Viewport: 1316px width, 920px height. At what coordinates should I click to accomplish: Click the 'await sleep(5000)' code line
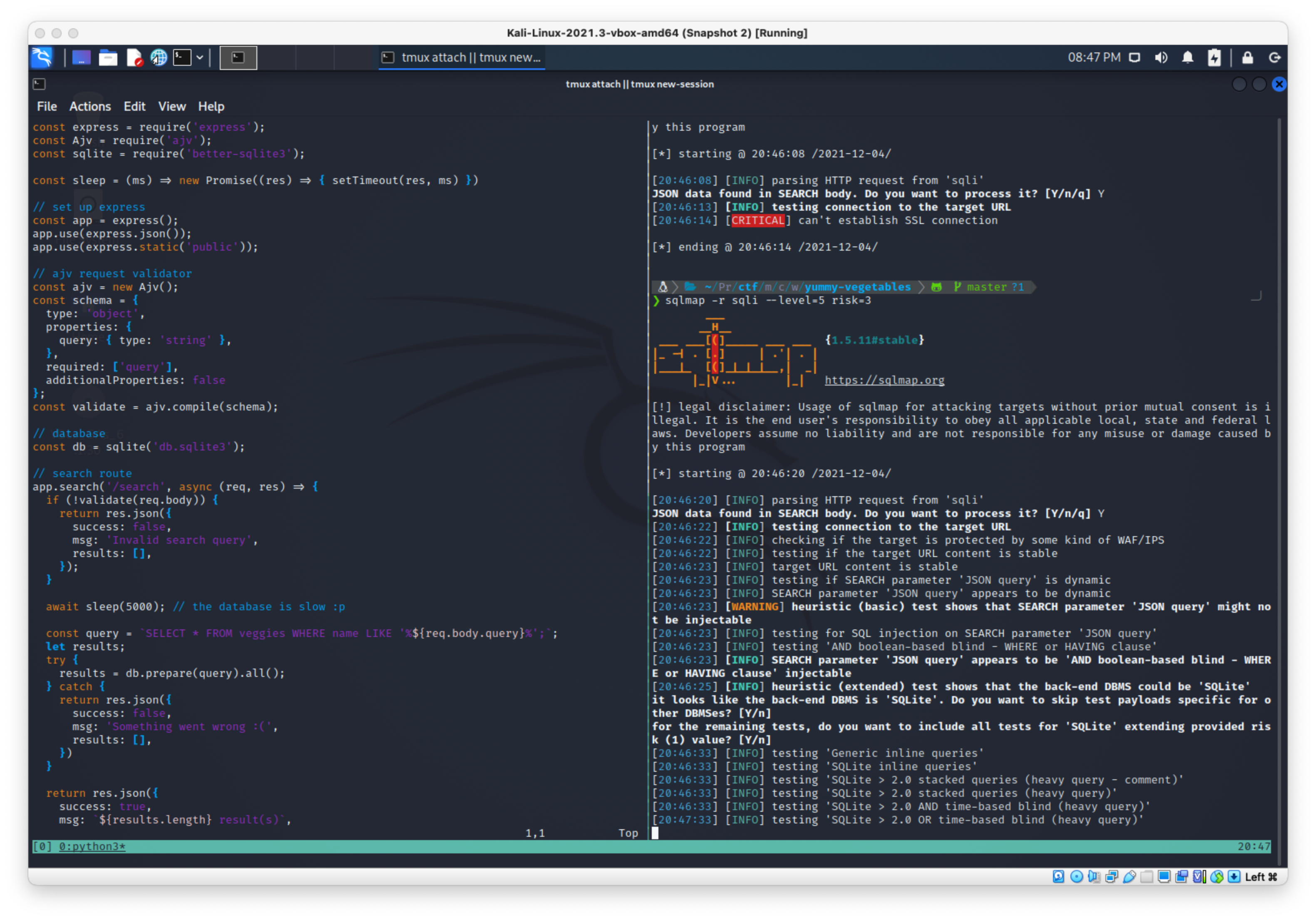pyautogui.click(x=196, y=607)
